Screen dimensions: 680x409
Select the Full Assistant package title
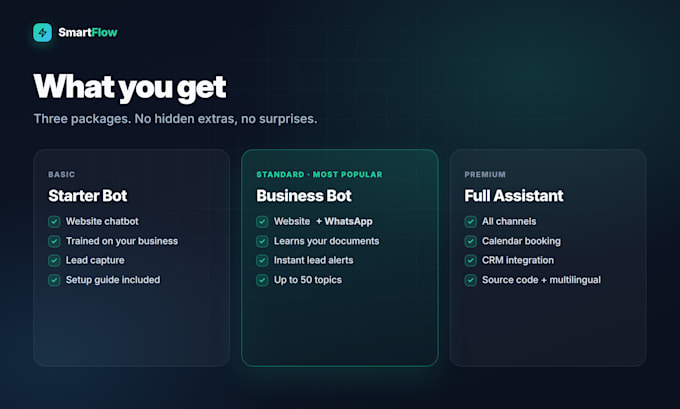[x=514, y=196]
